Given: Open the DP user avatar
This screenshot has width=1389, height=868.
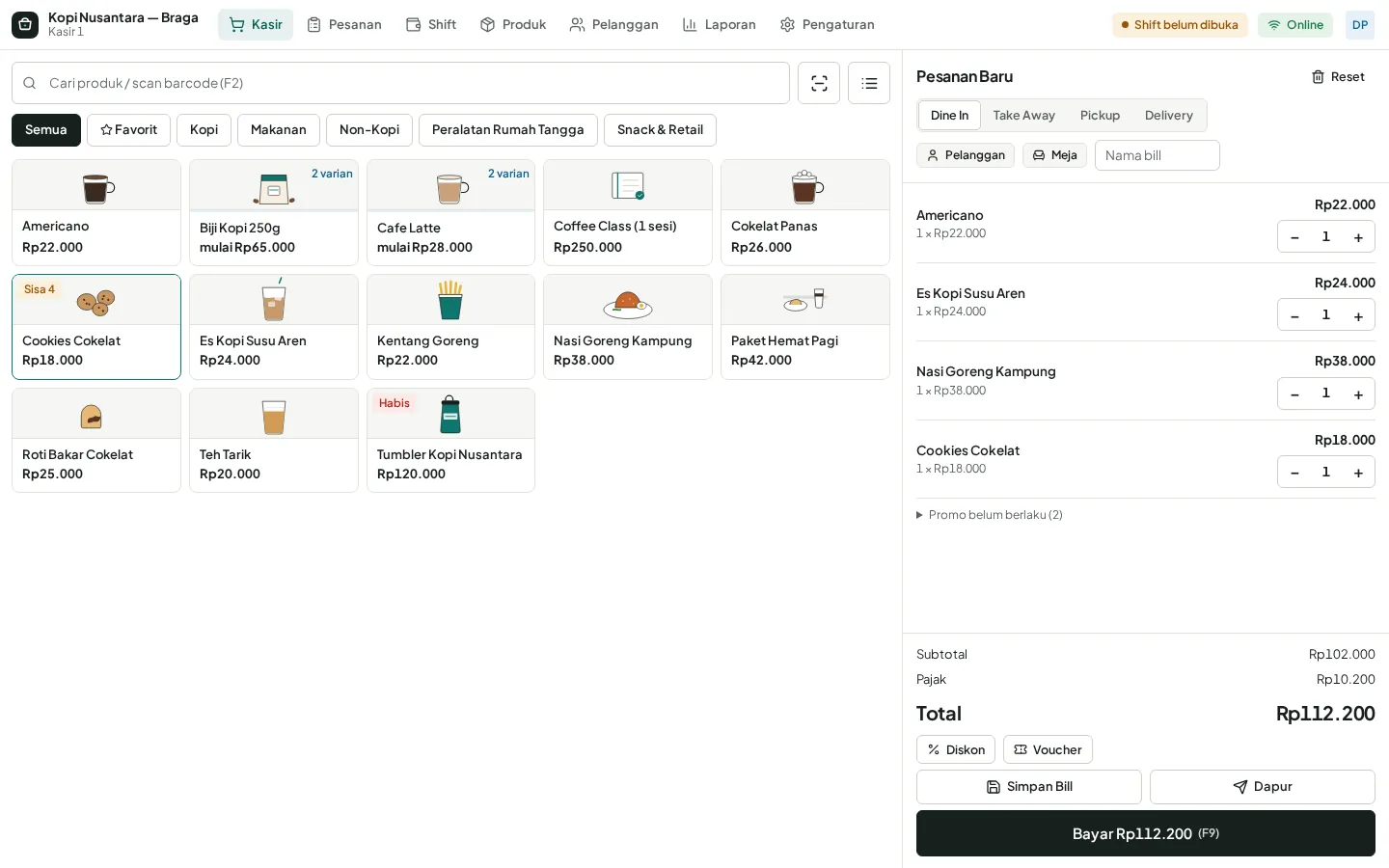Looking at the screenshot, I should coord(1360,25).
